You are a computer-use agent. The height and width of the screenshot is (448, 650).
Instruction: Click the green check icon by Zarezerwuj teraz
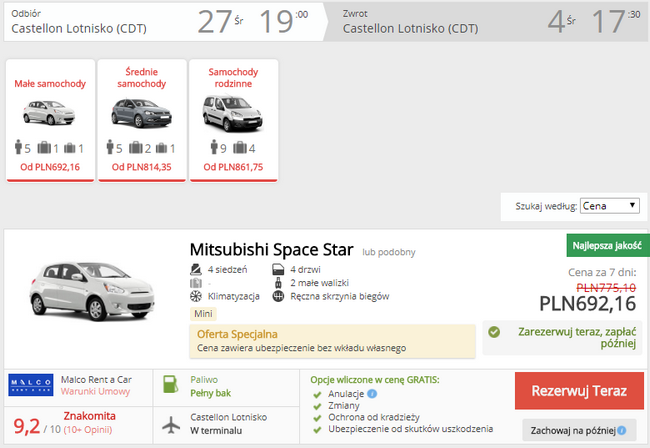(494, 332)
